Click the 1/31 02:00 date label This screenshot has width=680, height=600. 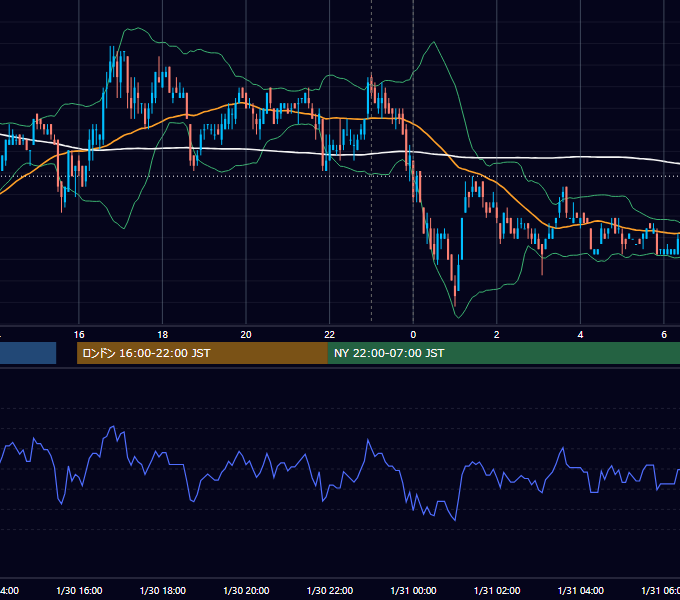point(497,590)
